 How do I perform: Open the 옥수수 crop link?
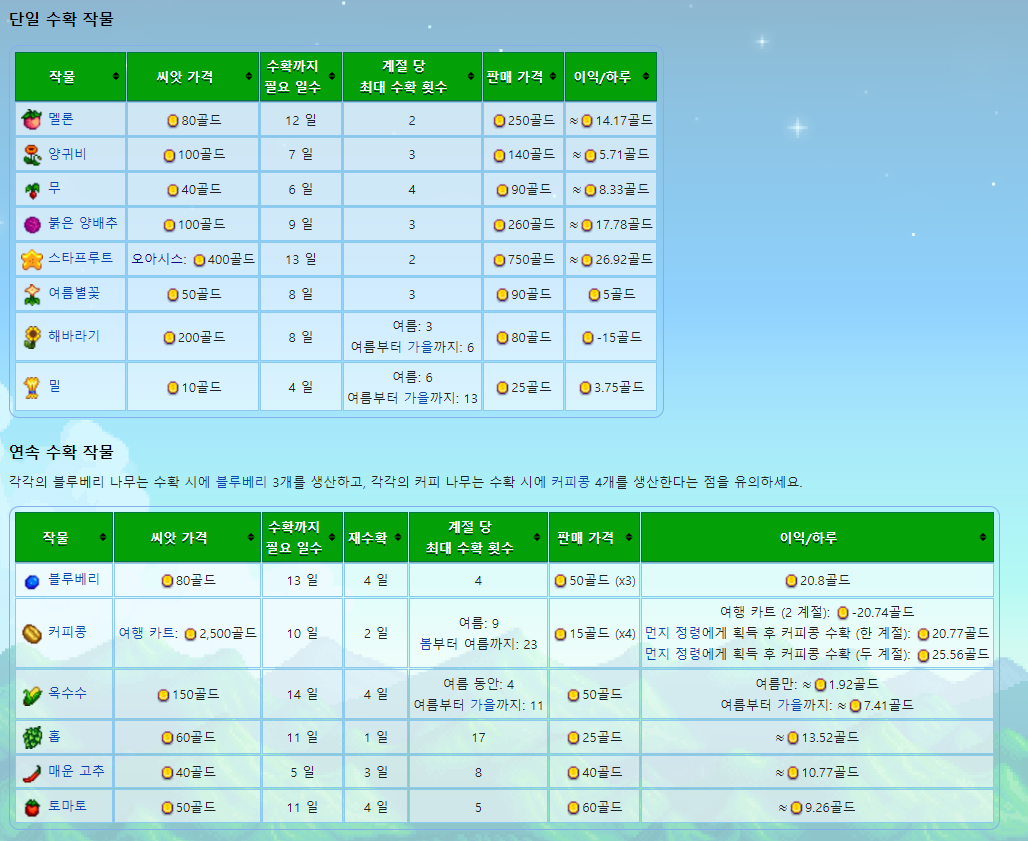click(x=67, y=693)
